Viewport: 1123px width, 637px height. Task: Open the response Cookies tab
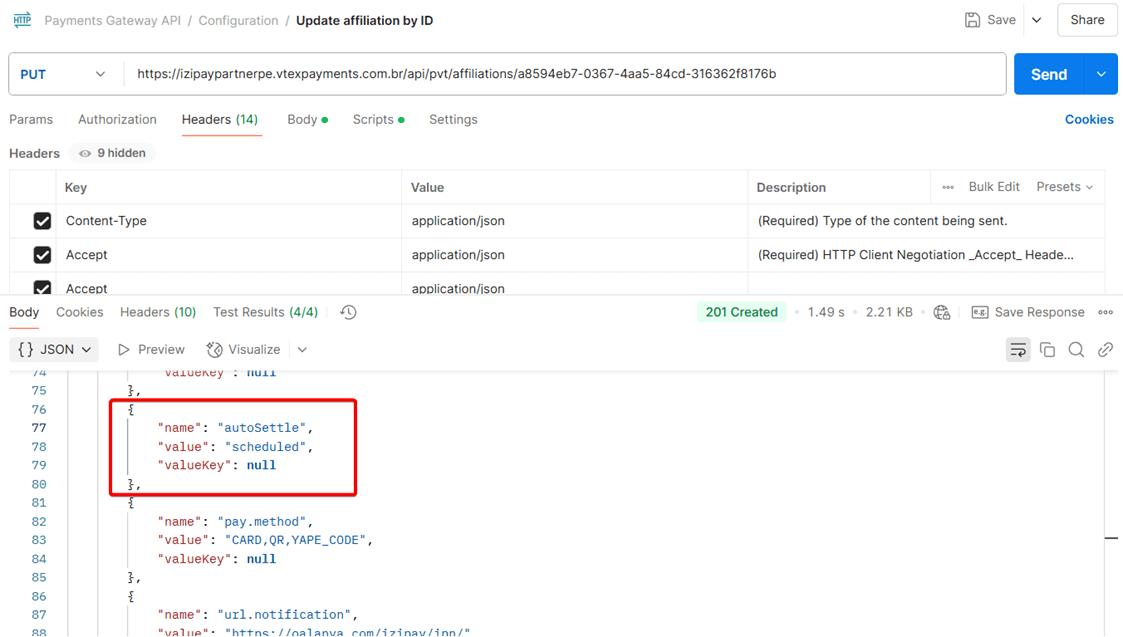pyautogui.click(x=79, y=312)
